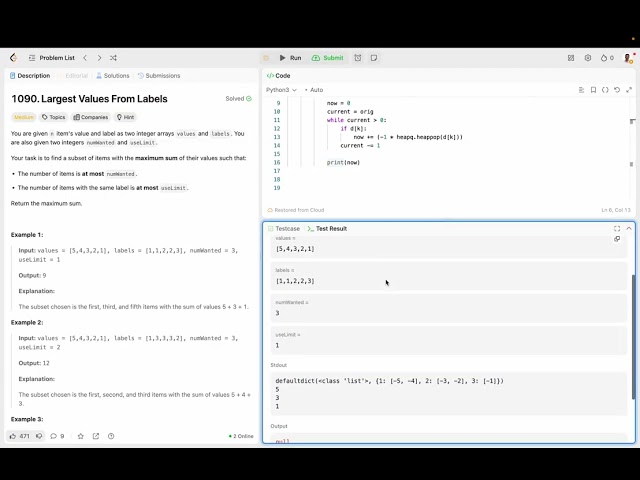Pick a random problem with shuffle icon
The height and width of the screenshot is (480, 640).
click(113, 58)
